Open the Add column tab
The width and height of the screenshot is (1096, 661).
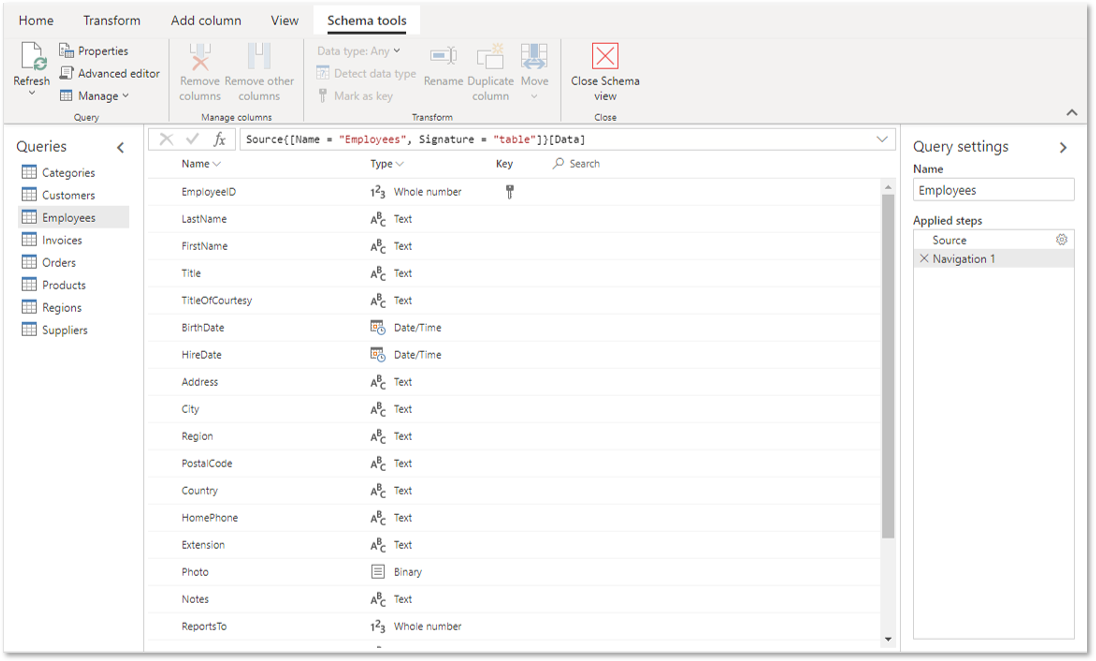coord(206,20)
